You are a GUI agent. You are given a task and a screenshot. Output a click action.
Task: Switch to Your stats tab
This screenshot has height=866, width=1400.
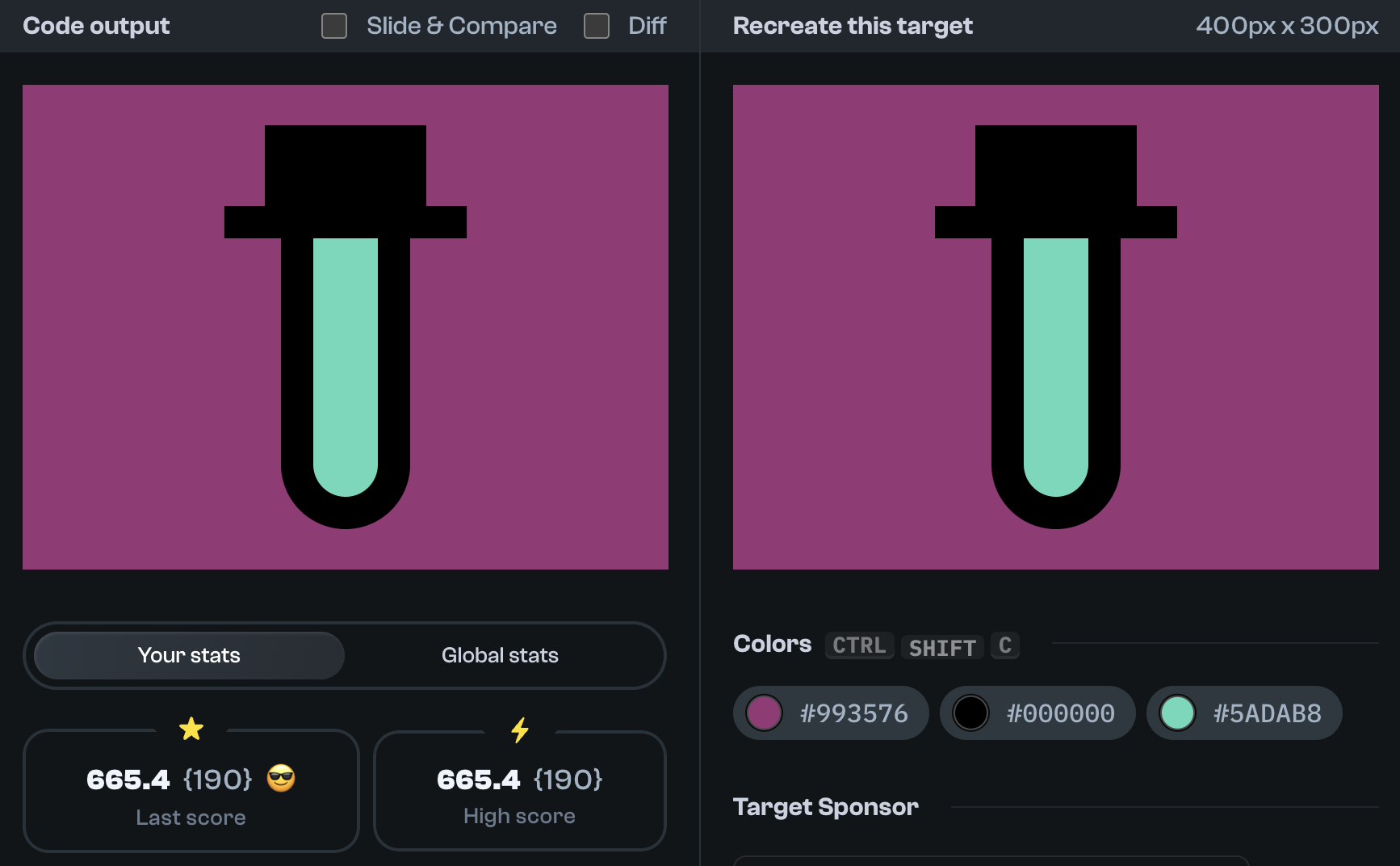(189, 655)
